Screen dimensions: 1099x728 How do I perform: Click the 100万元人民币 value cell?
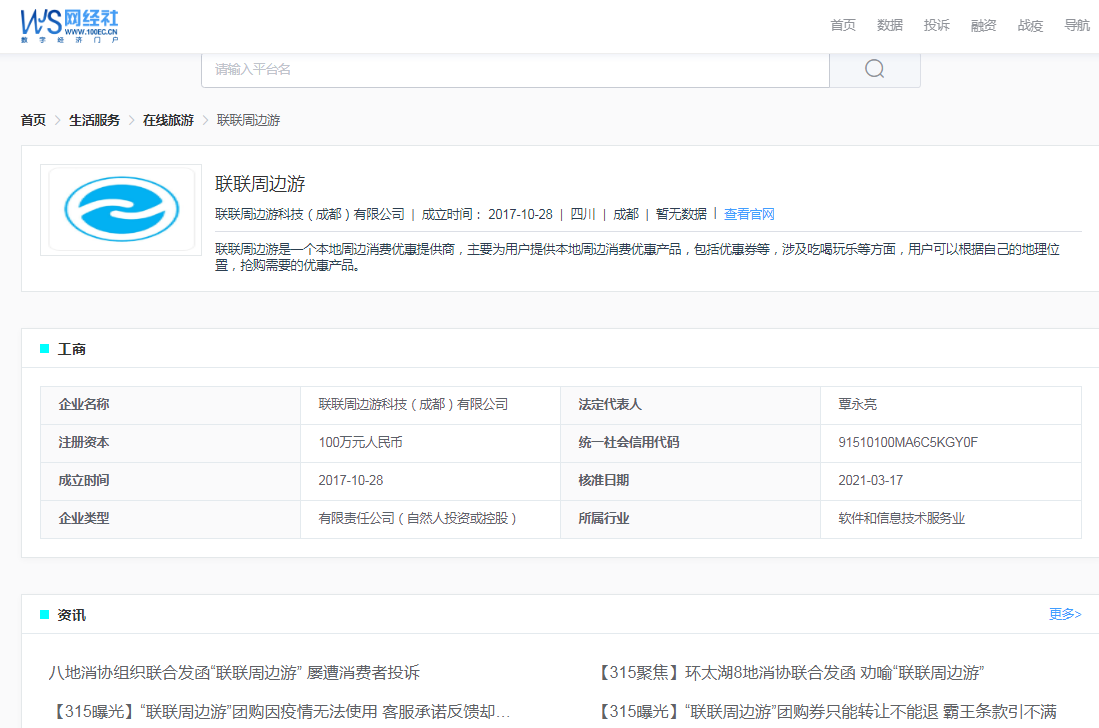tap(360, 442)
